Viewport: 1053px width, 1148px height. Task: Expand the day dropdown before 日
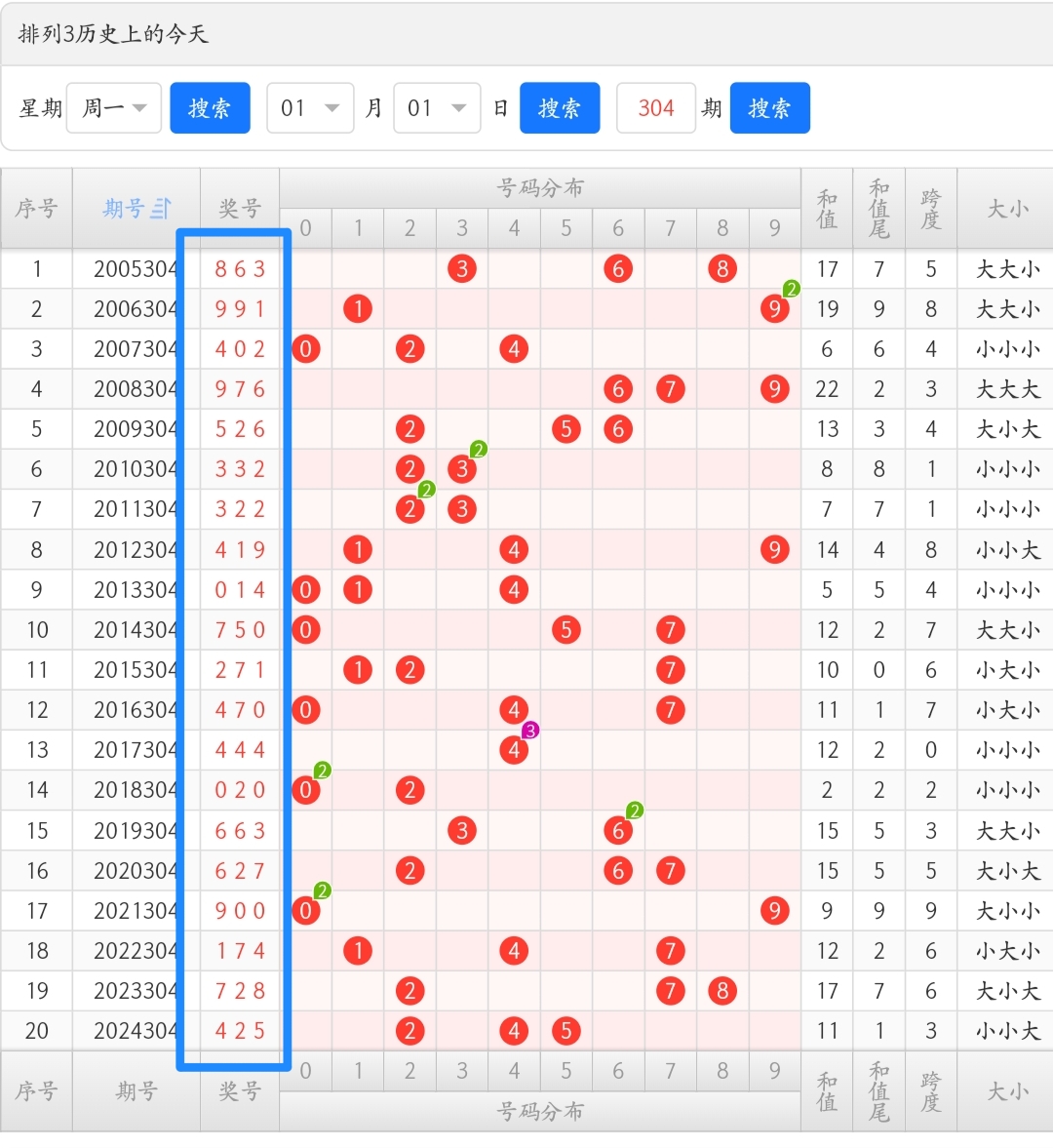coord(437,107)
